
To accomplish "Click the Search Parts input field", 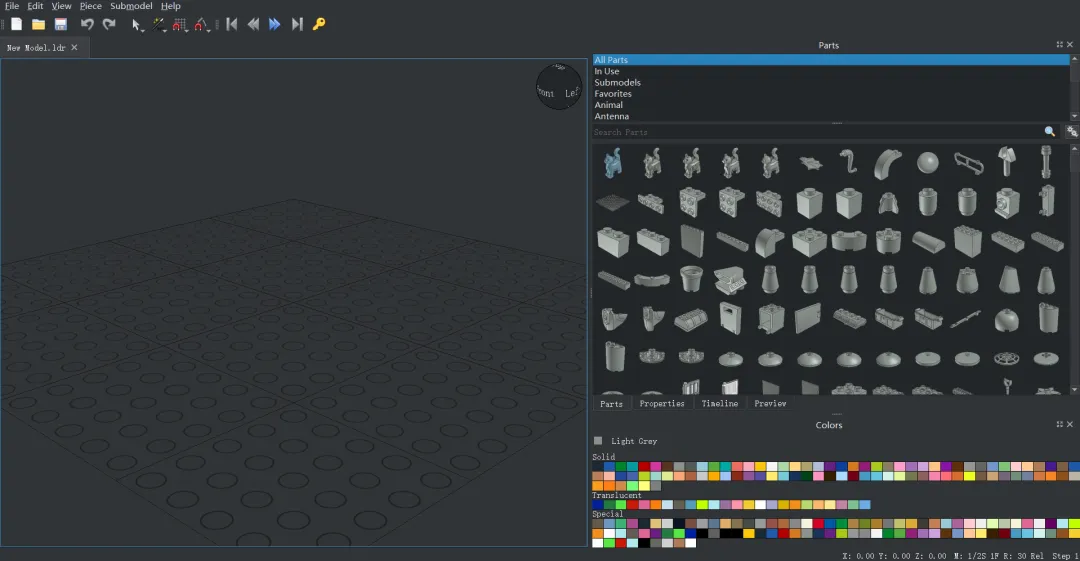I will click(815, 132).
